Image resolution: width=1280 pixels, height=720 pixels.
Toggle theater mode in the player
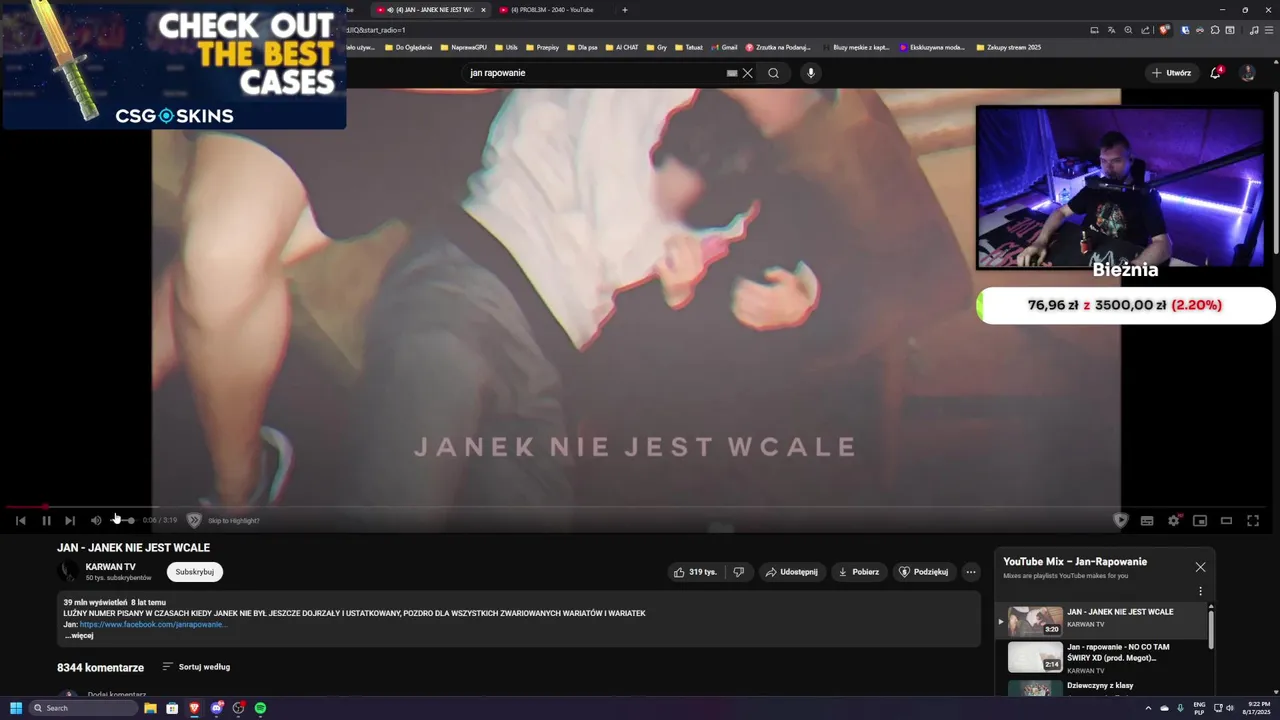tap(1226, 520)
